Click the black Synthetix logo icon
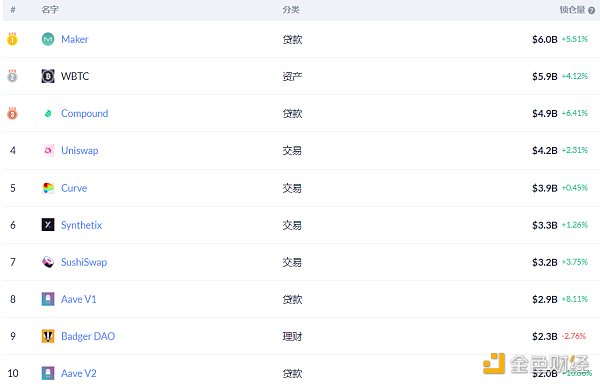Screen dimensions: 600x385 click(x=48, y=225)
